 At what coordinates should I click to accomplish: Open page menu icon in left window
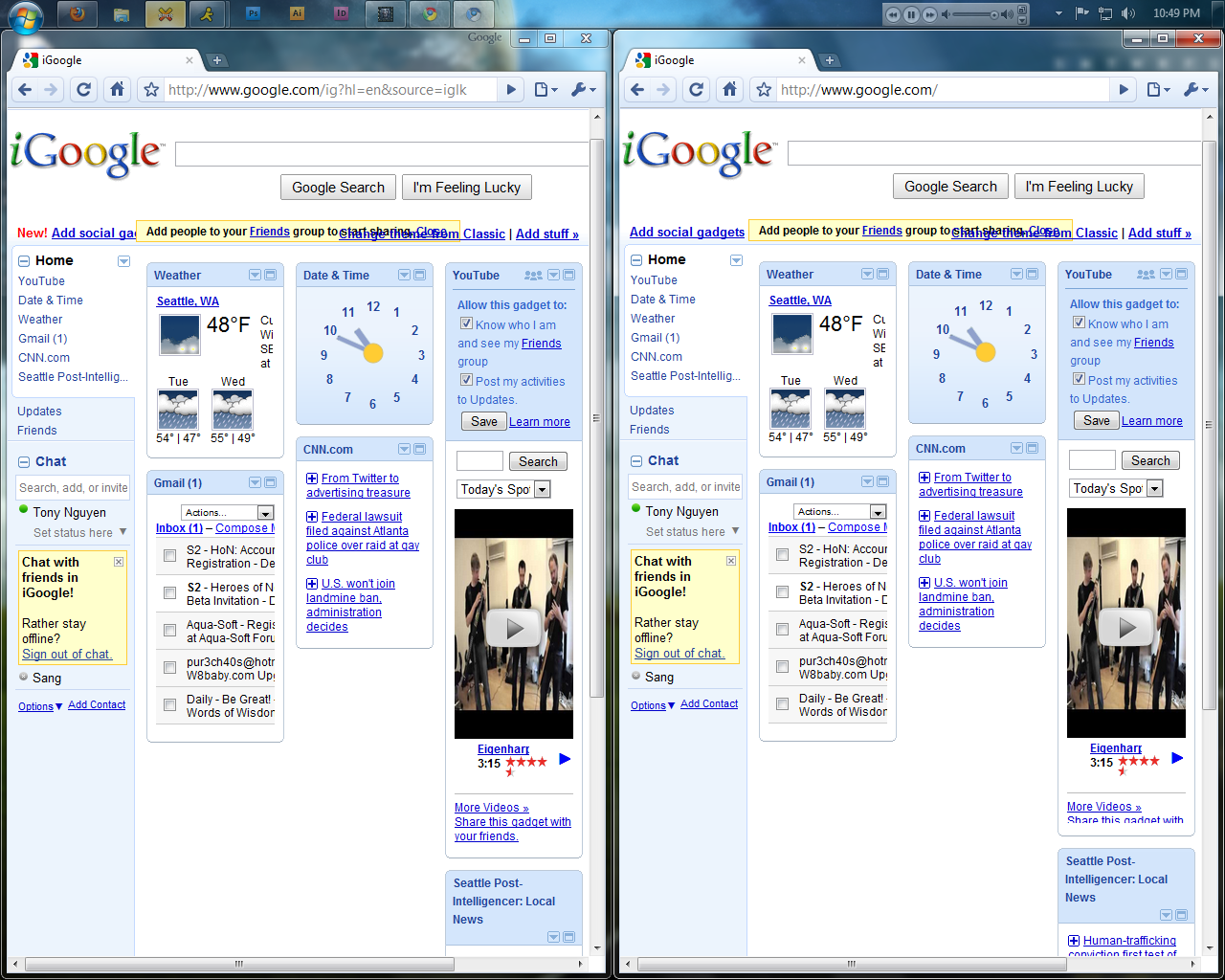click(x=546, y=89)
